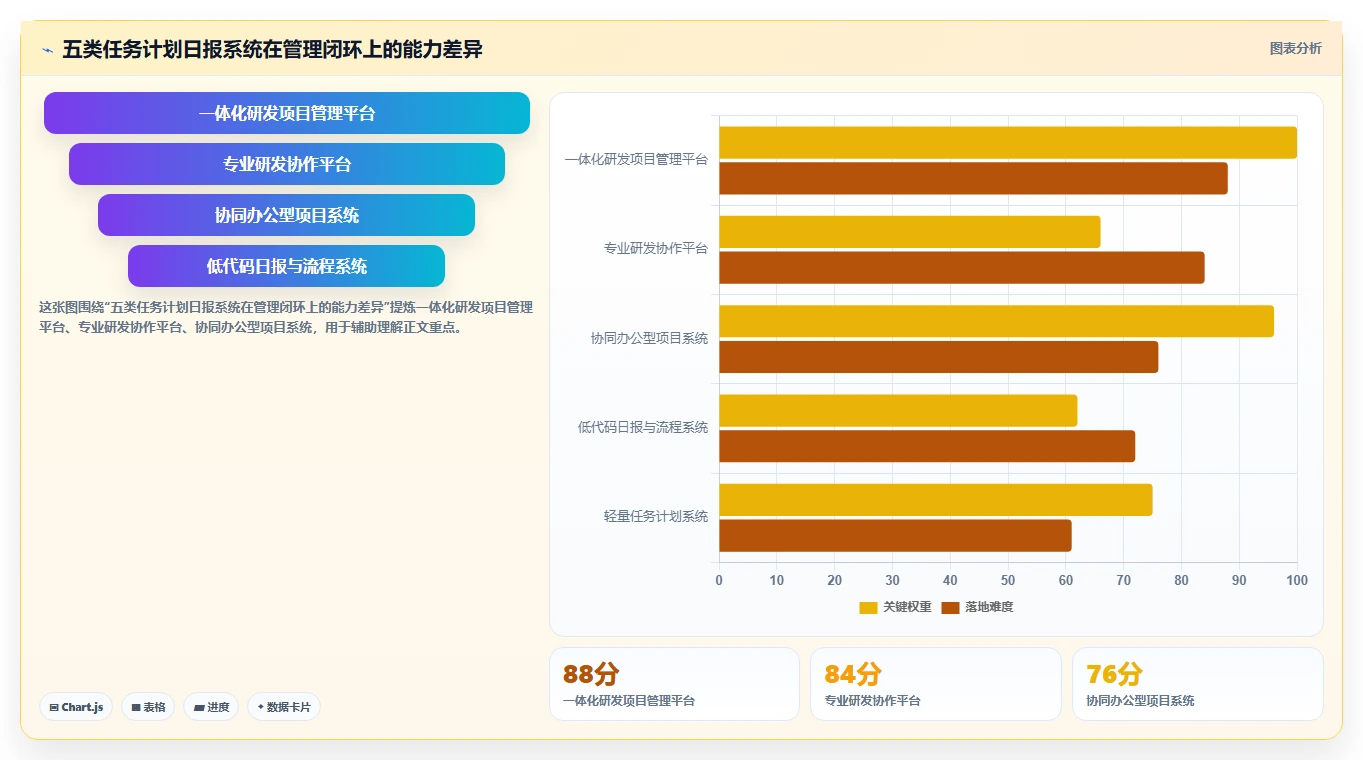This screenshot has height=760, width=1363.
Task: Click the chart title 五类任务计划日报系统在管理闭环上的能力差异
Action: coord(272,49)
